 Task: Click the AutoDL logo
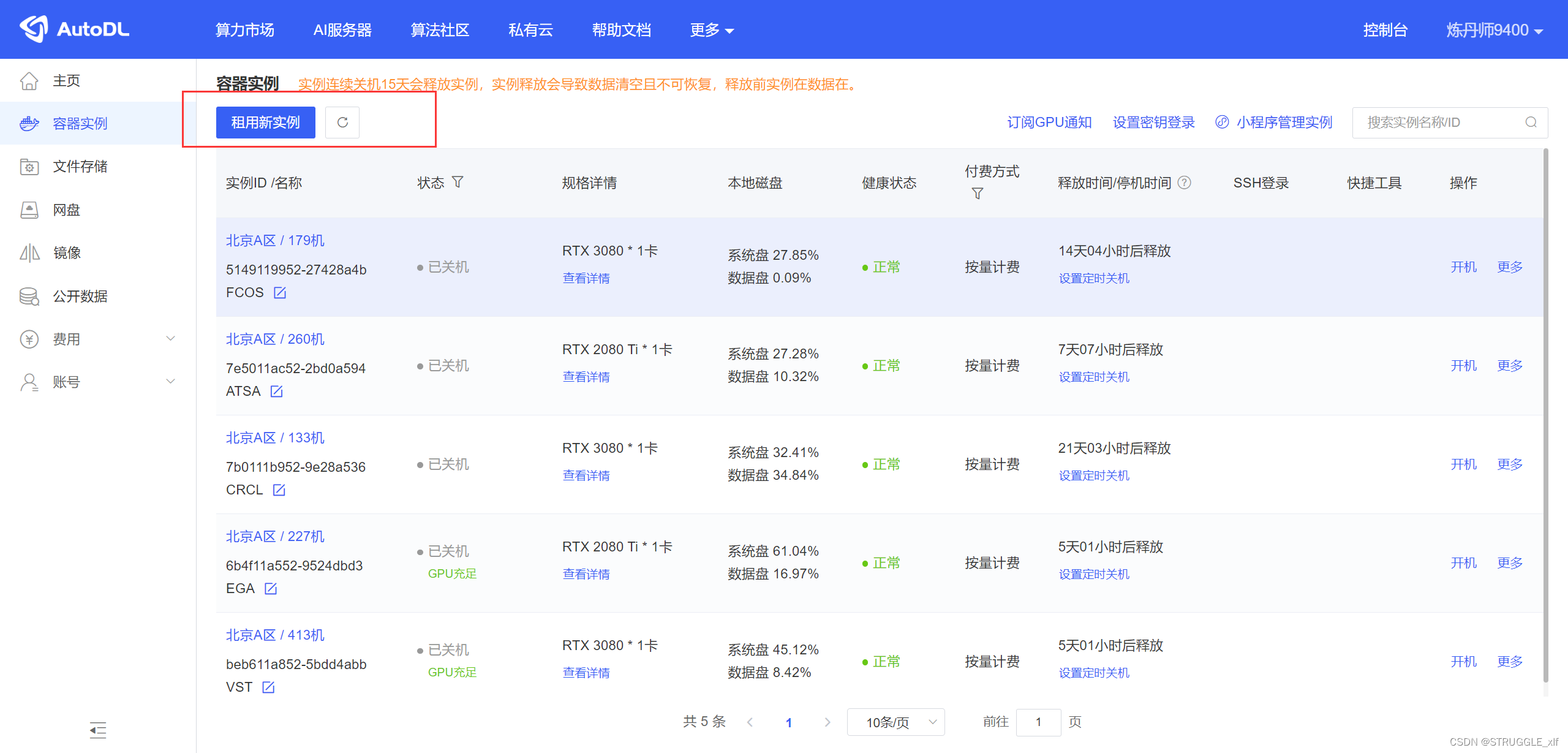tap(74, 29)
